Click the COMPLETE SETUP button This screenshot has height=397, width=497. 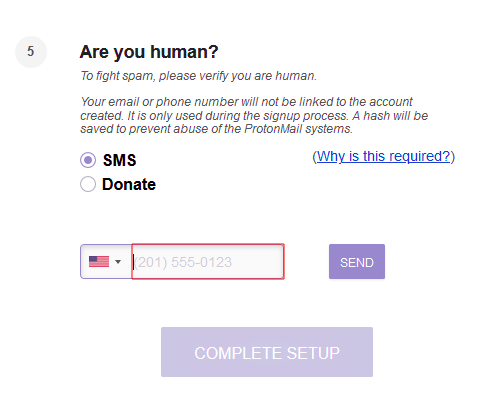(x=267, y=352)
